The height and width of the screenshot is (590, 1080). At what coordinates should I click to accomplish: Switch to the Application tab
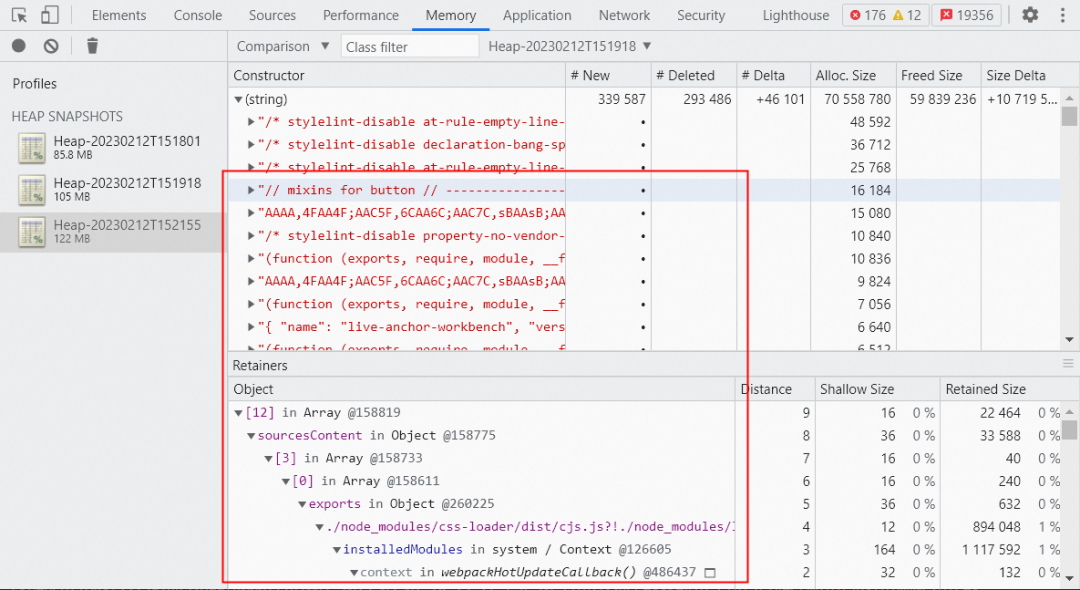coord(537,15)
